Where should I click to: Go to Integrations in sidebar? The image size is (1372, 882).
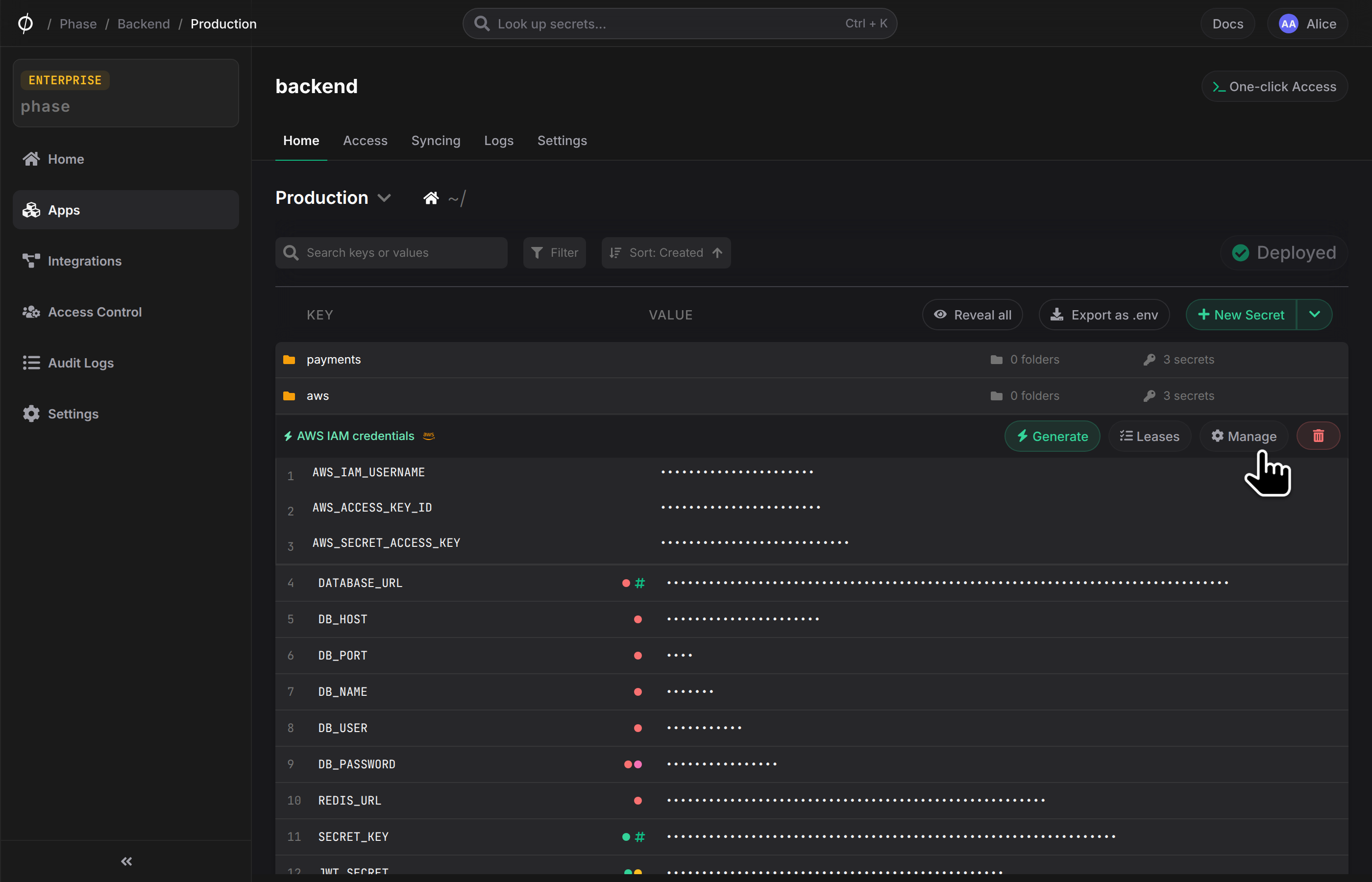click(x=125, y=261)
